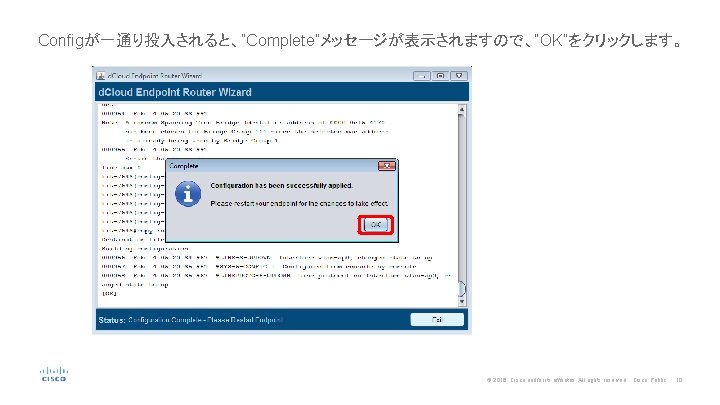Click the Cisco logo on the slide
The image size is (720, 405).
54,374
